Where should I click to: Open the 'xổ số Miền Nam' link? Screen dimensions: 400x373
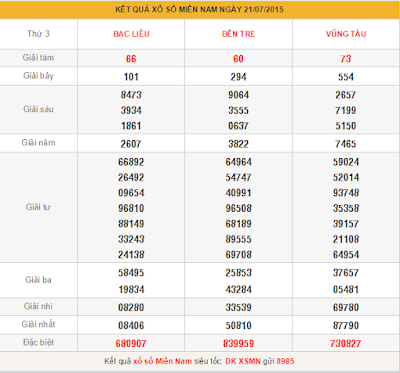tap(162, 361)
